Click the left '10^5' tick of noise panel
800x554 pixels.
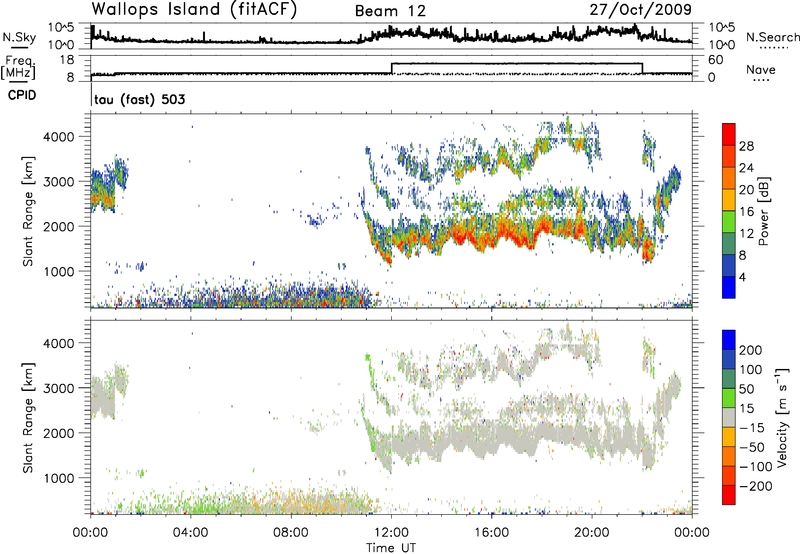coord(61,27)
